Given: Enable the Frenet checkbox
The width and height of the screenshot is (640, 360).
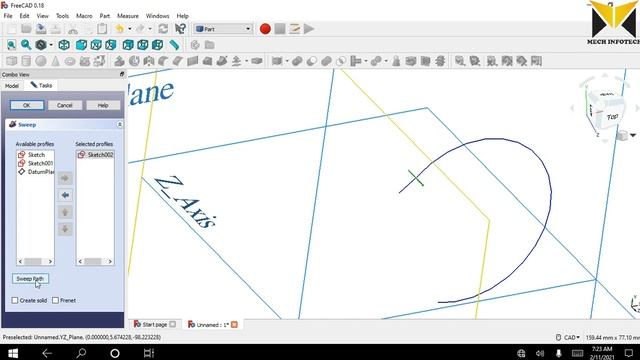Looking at the screenshot, I should click(56, 300).
